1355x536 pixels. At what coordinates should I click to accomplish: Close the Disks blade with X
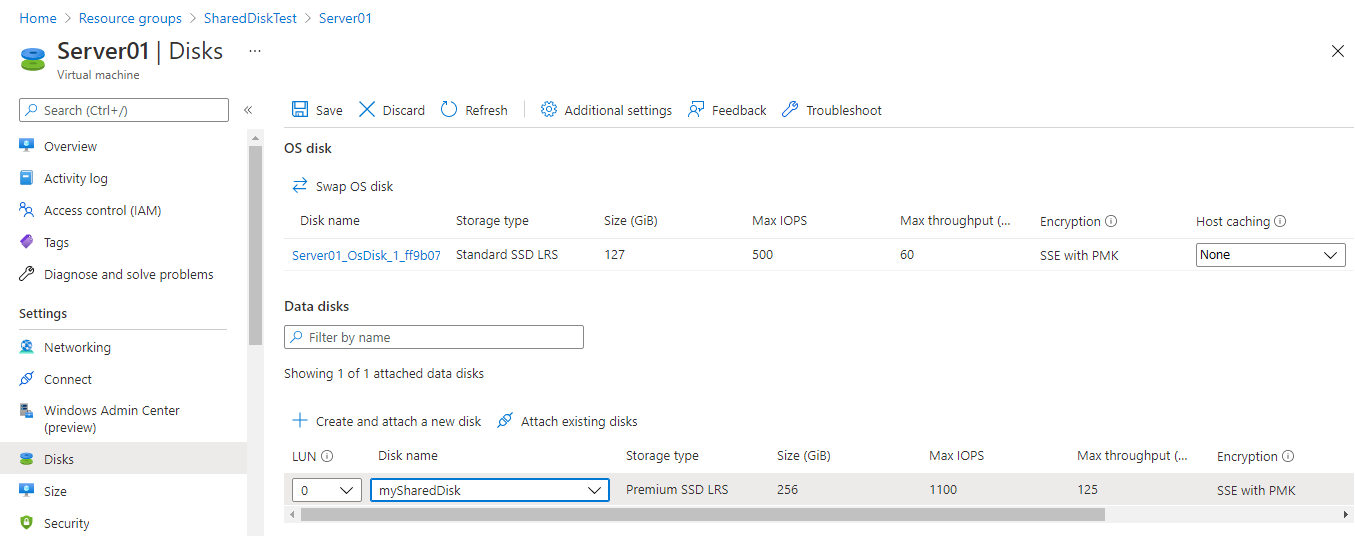[x=1338, y=51]
